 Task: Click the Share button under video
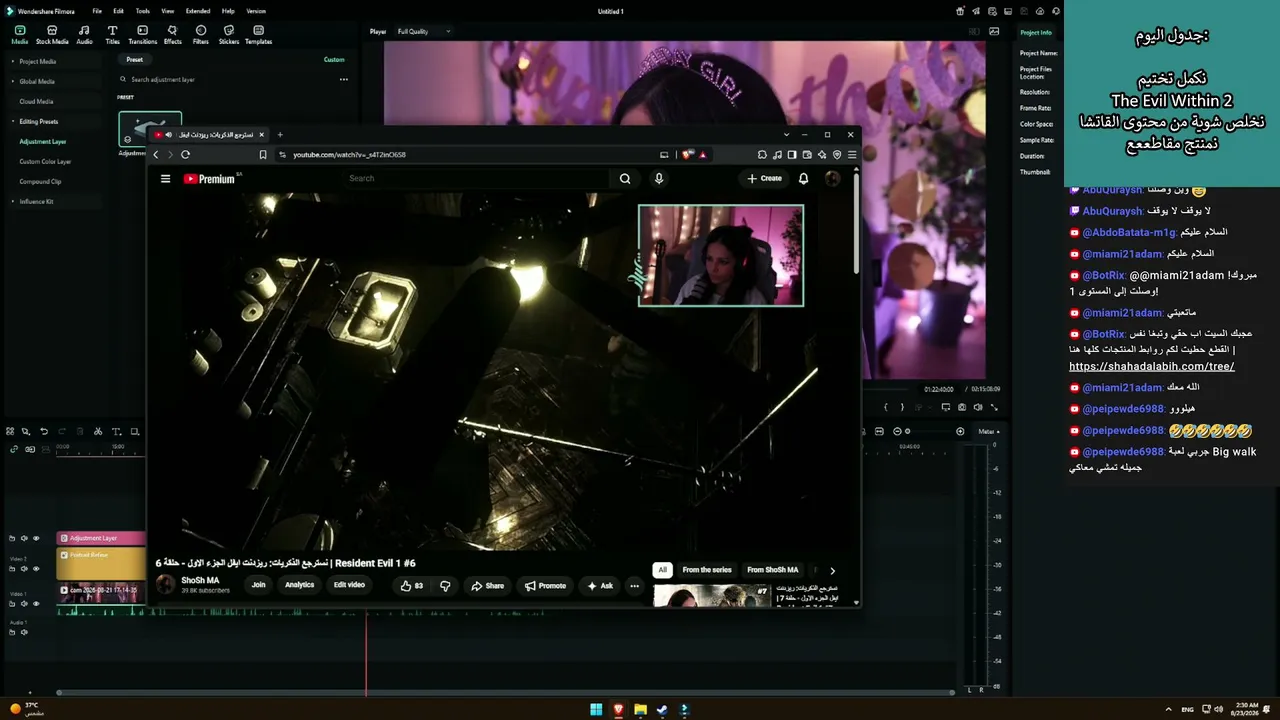488,585
